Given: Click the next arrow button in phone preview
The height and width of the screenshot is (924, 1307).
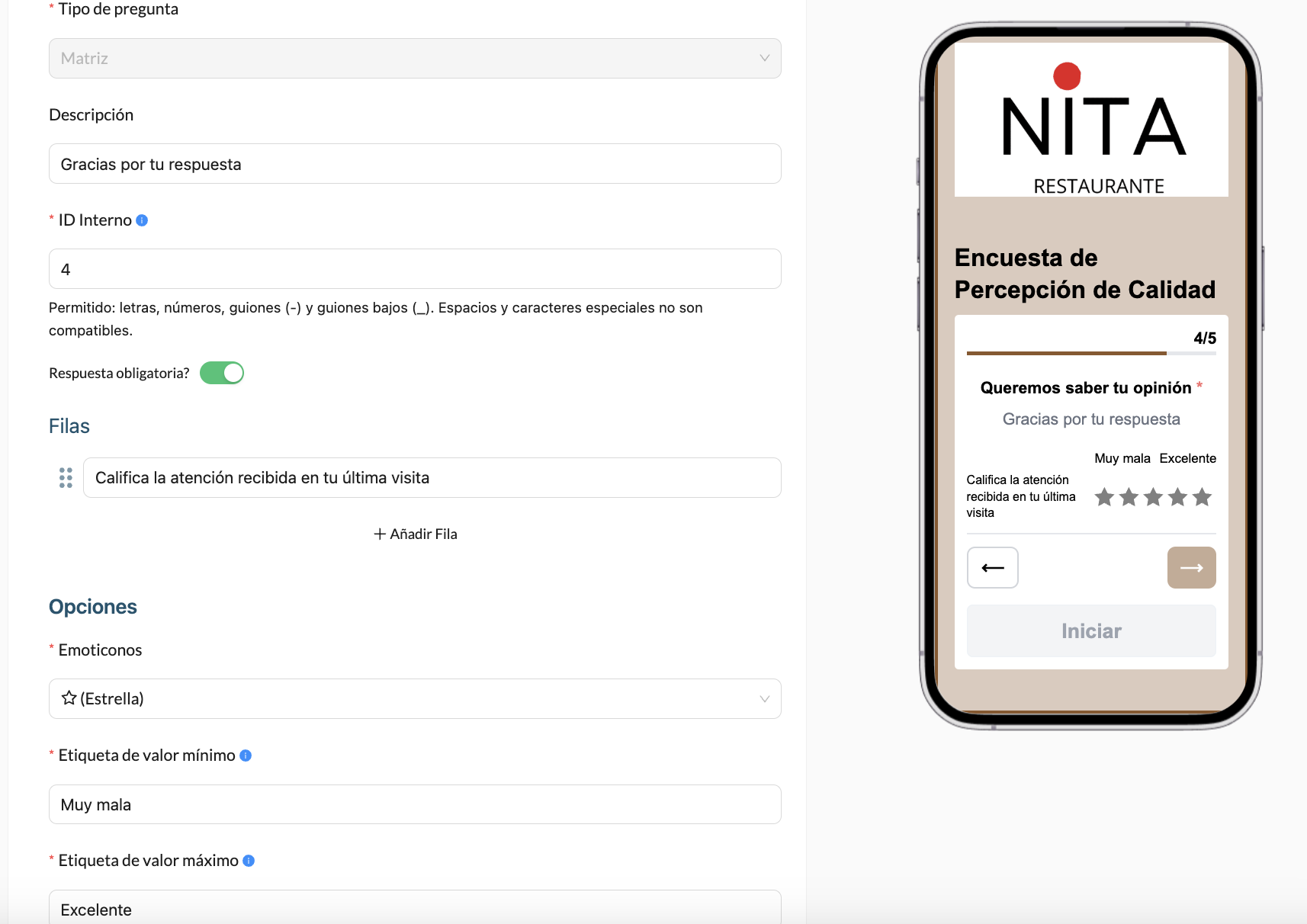Looking at the screenshot, I should (x=1192, y=567).
